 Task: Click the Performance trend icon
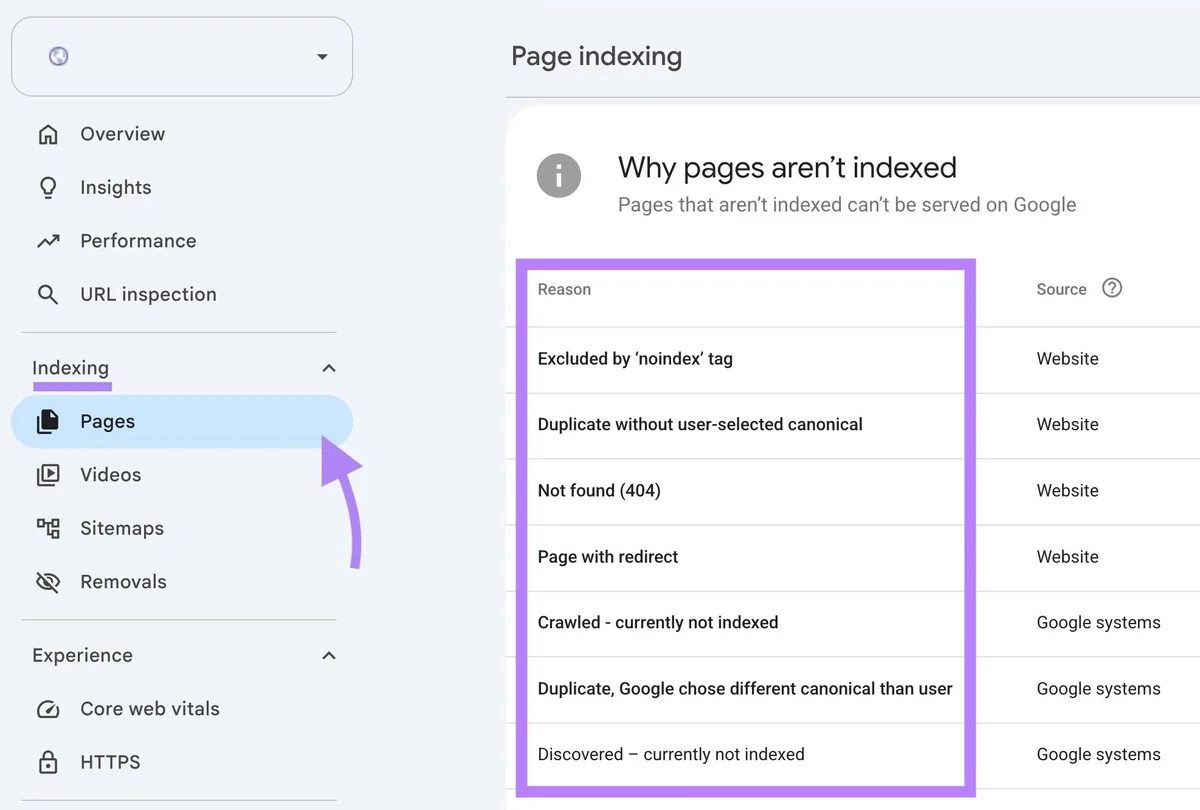coord(48,241)
